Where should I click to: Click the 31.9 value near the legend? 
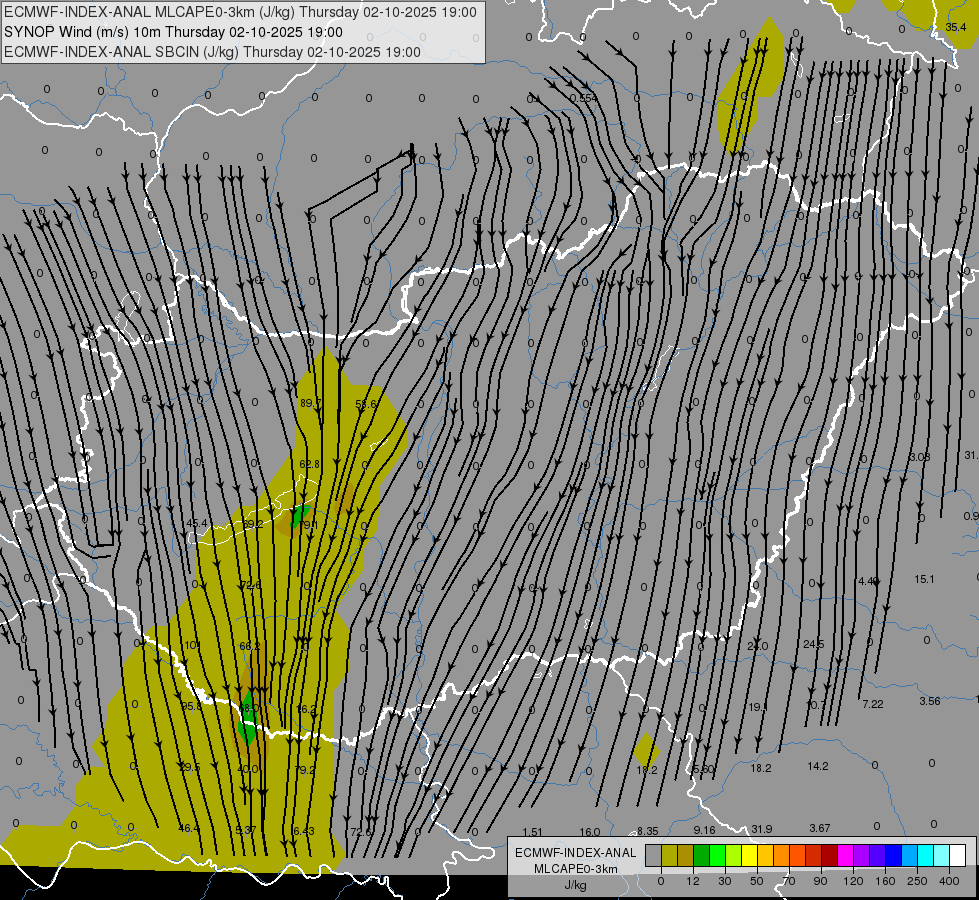(762, 829)
